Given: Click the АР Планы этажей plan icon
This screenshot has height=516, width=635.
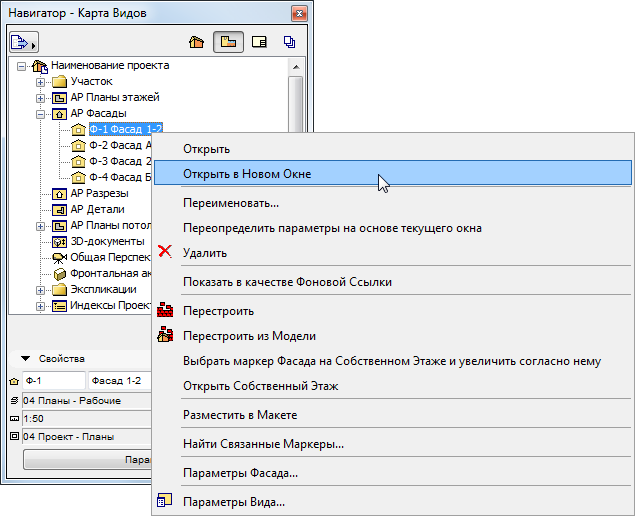Looking at the screenshot, I should 59,98.
